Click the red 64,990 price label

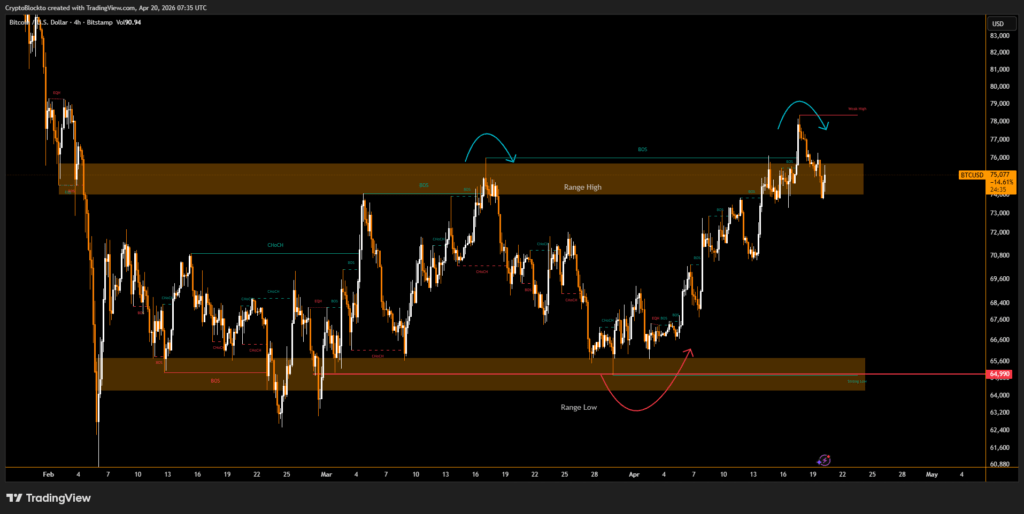pos(1000,375)
